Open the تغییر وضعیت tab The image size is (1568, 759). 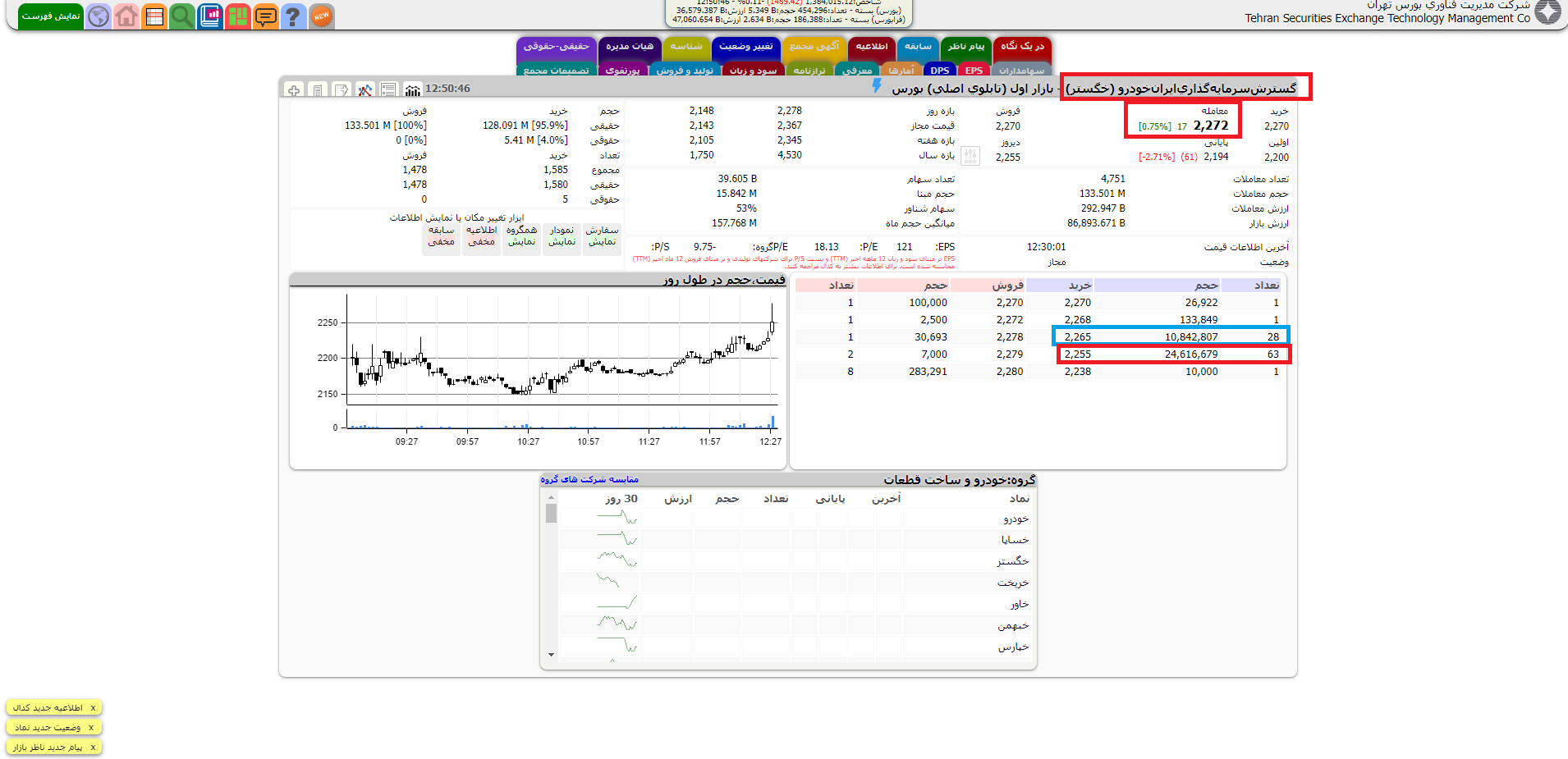(746, 48)
